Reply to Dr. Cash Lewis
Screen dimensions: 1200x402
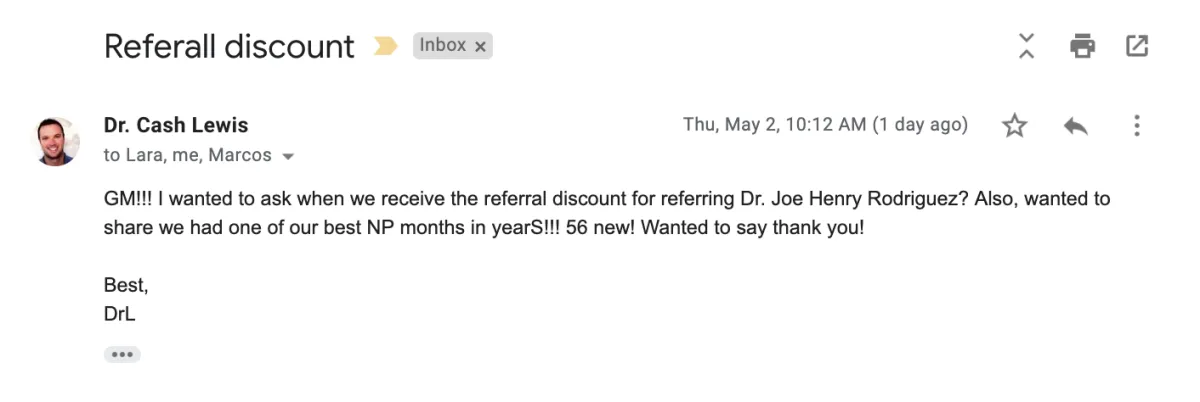tap(1076, 126)
